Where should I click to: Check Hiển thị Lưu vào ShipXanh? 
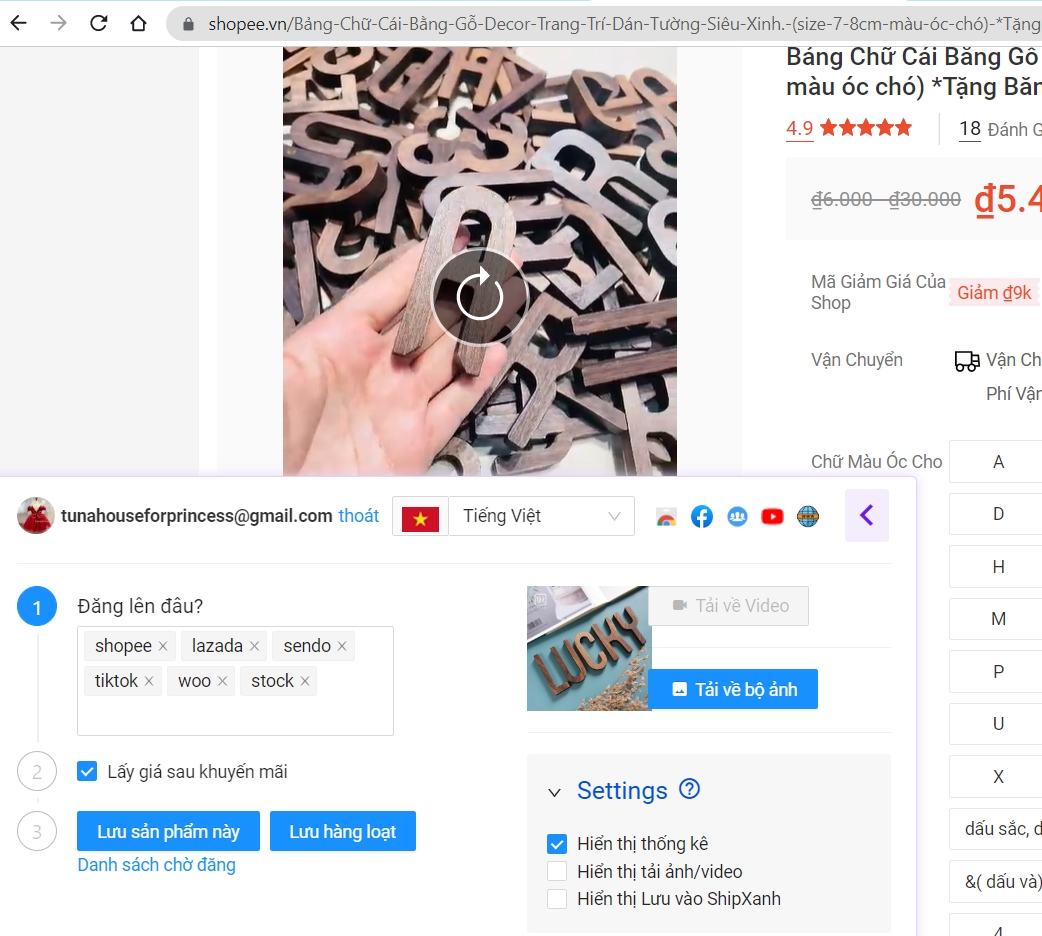557,899
